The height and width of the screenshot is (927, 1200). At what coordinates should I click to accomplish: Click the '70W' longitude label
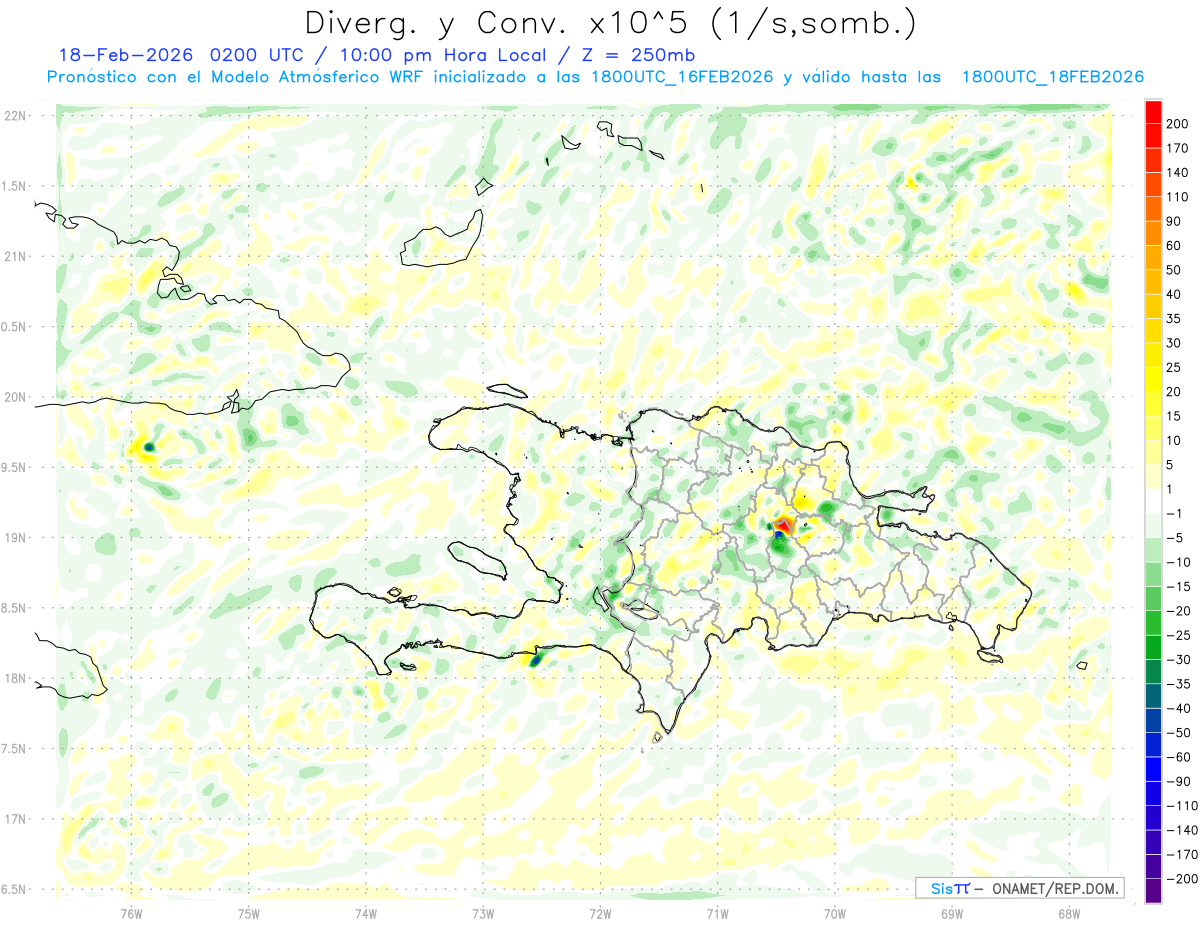click(x=835, y=913)
